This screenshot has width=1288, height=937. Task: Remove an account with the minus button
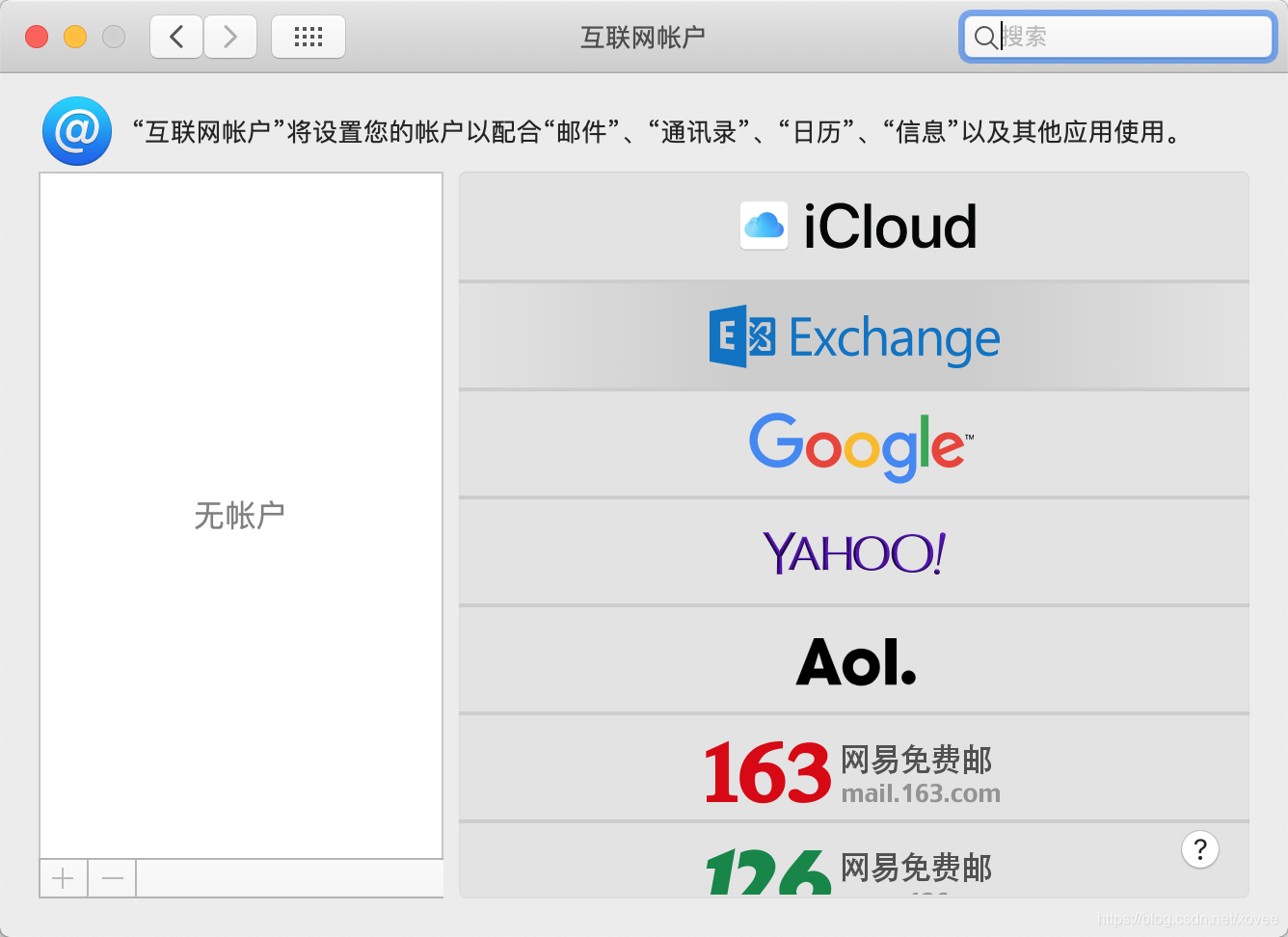[112, 878]
